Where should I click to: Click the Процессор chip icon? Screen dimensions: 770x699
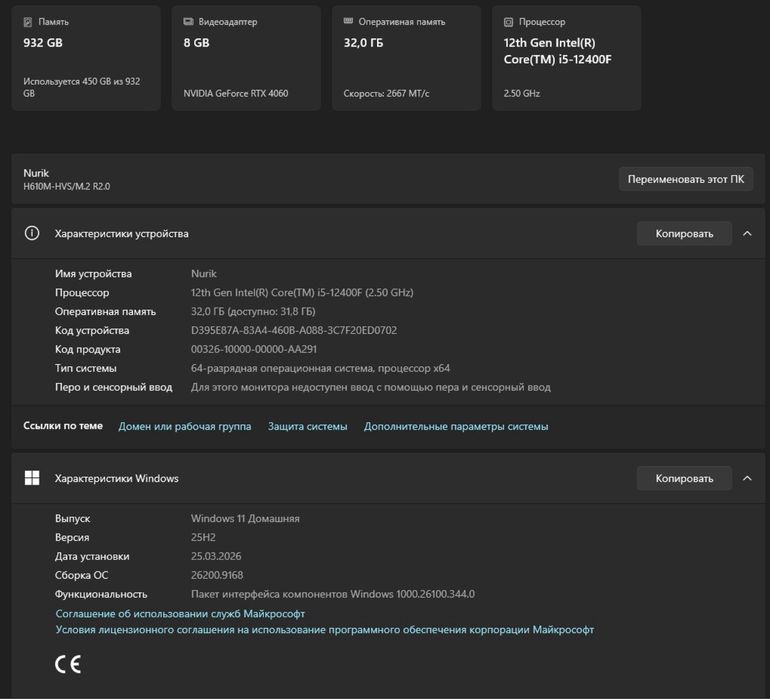[508, 22]
